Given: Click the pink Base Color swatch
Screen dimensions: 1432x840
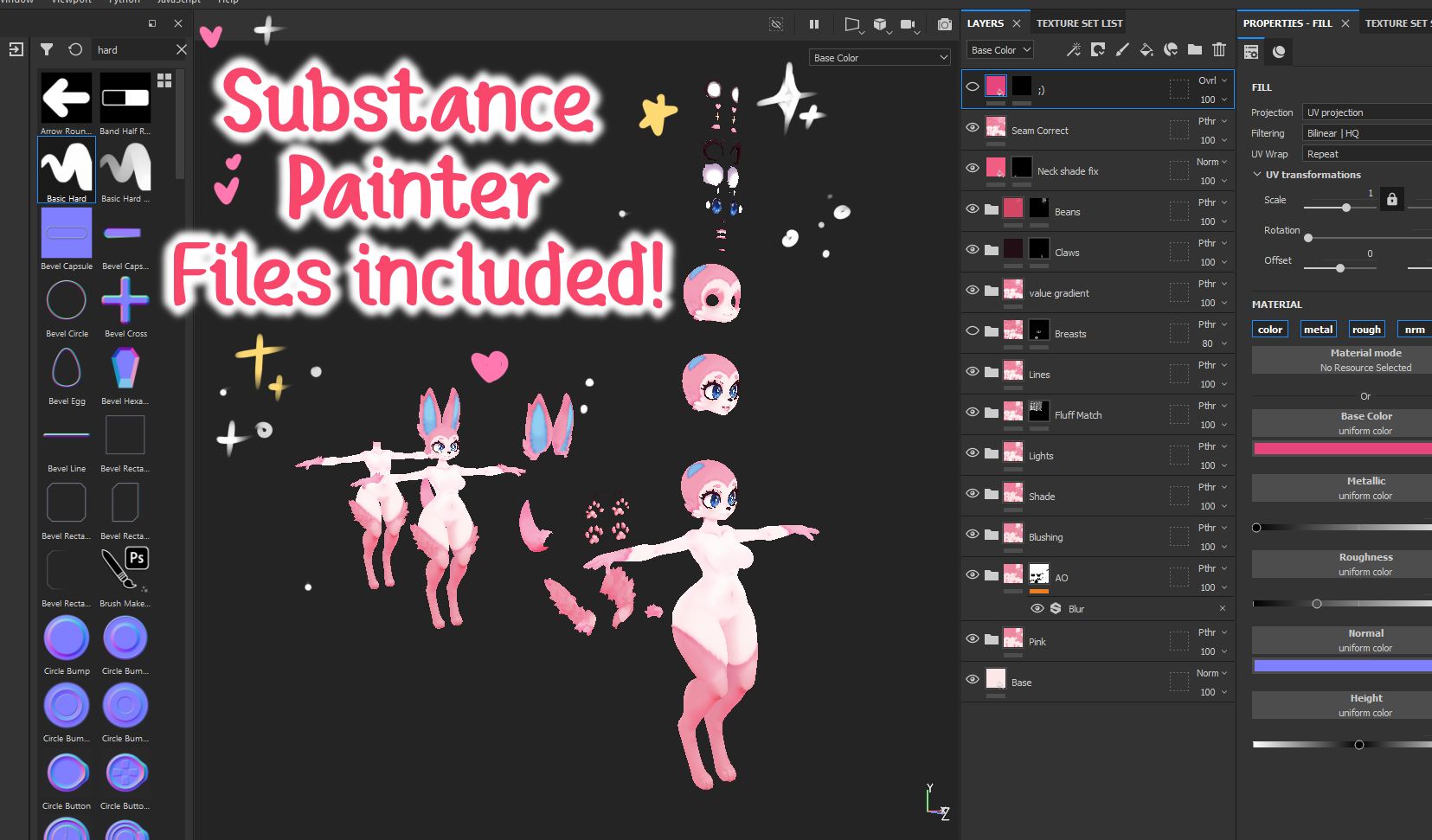Looking at the screenshot, I should [1342, 448].
